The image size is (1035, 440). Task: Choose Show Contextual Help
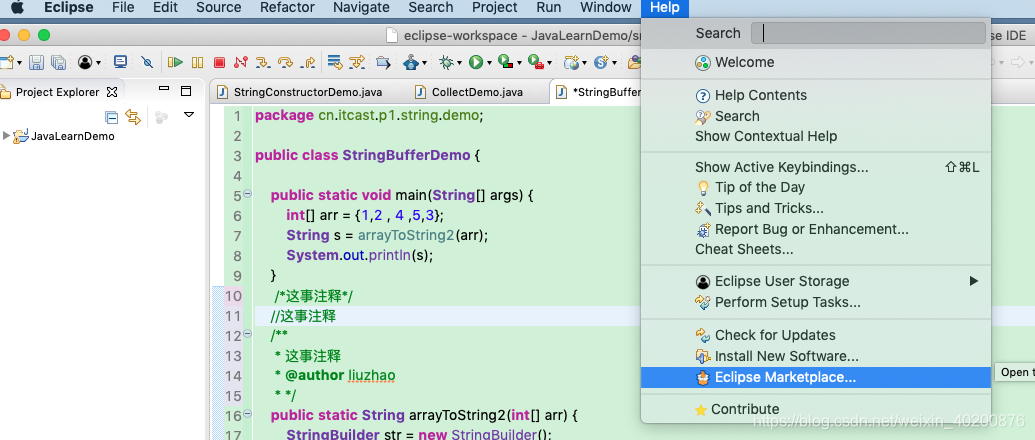tap(816, 137)
